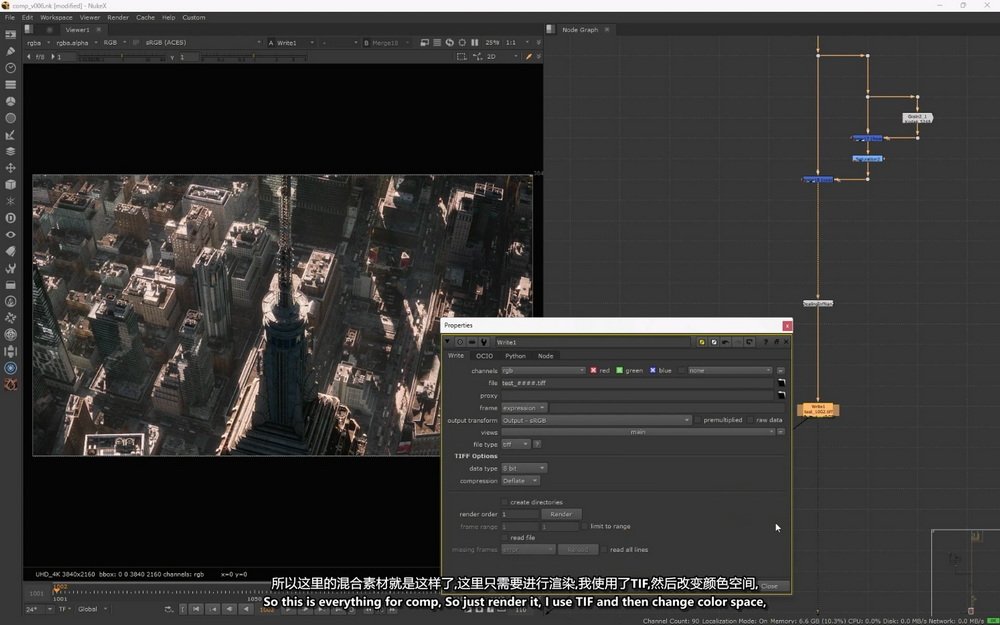Open the Particles nodes icon

[10, 201]
